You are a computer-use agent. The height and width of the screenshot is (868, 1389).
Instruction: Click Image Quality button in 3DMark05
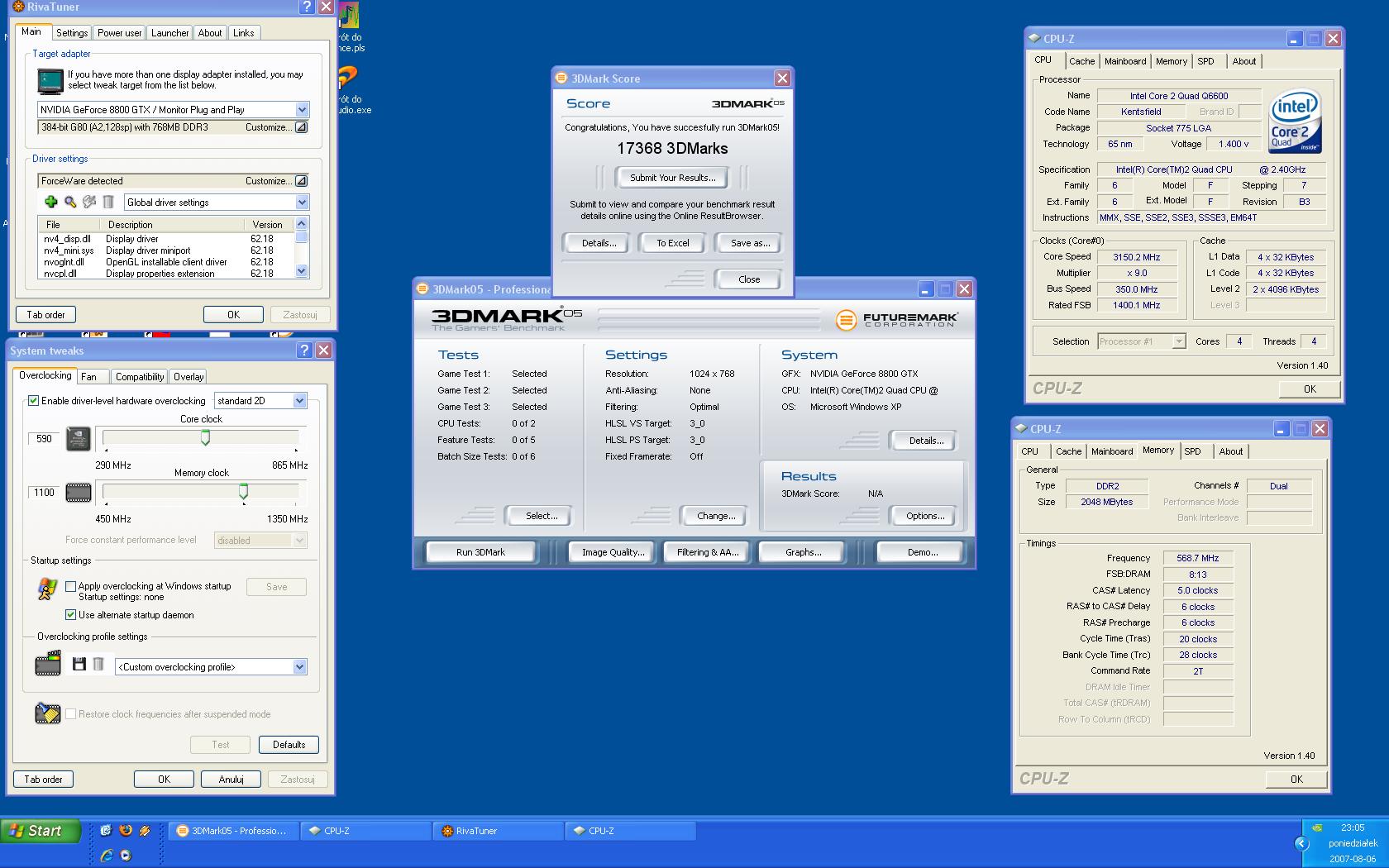click(613, 552)
